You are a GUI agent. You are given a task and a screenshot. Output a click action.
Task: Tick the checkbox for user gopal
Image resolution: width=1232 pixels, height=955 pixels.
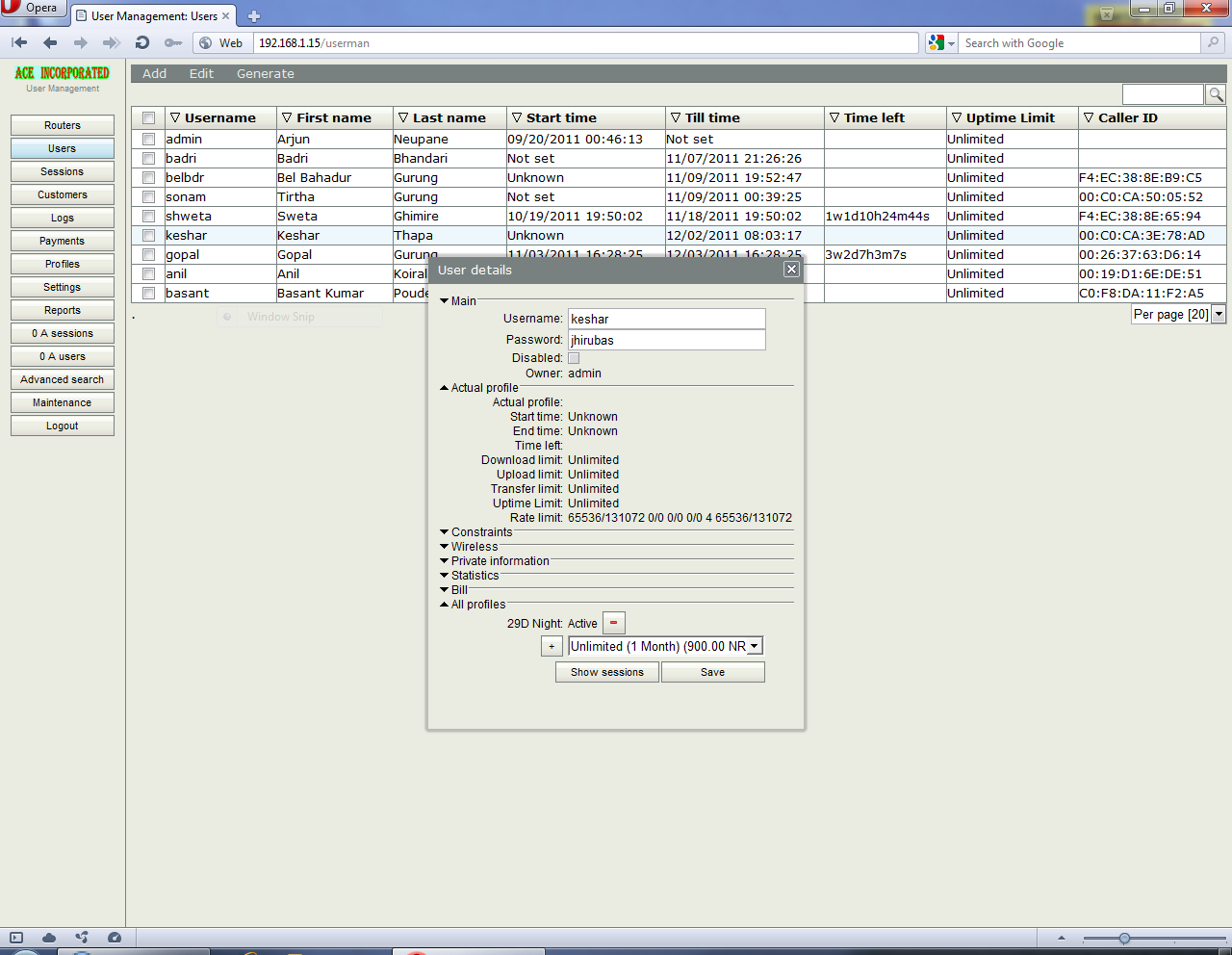point(148,254)
